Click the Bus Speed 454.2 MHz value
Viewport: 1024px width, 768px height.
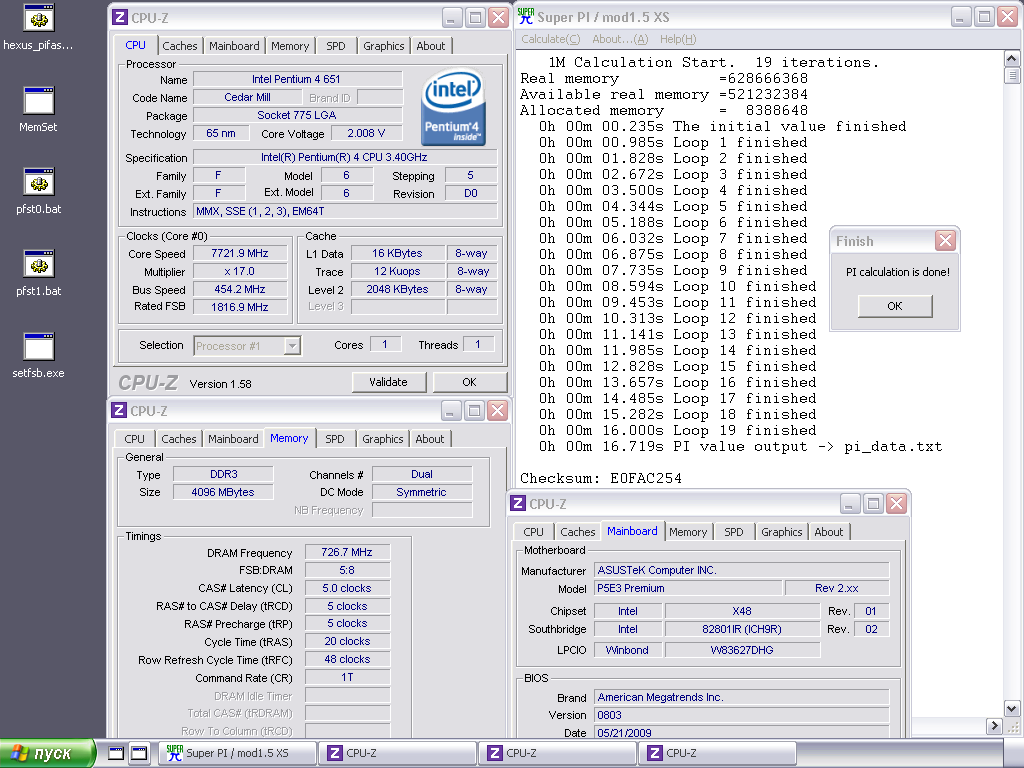pos(240,289)
